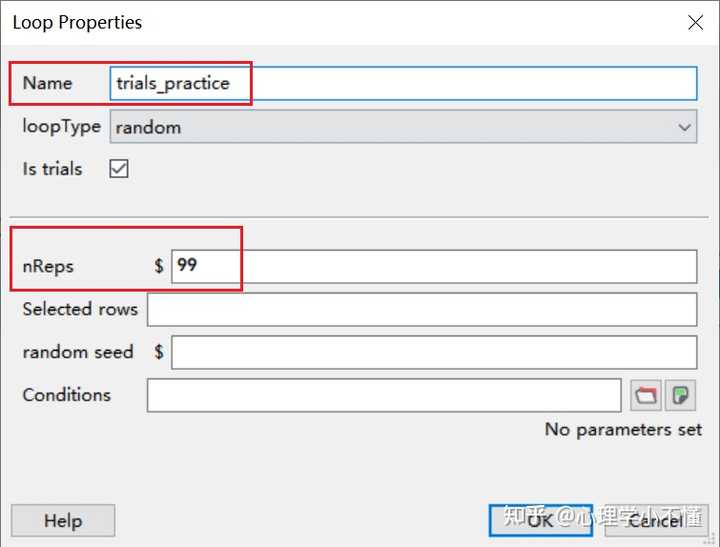This screenshot has width=720, height=547.
Task: Toggle the Is trials checkbox
Action: pyautogui.click(x=119, y=169)
